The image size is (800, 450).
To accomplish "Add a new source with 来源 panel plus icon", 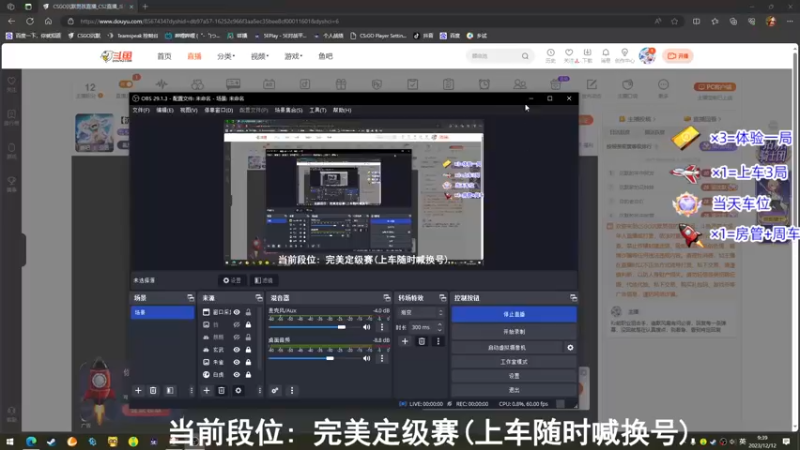I will coord(207,391).
